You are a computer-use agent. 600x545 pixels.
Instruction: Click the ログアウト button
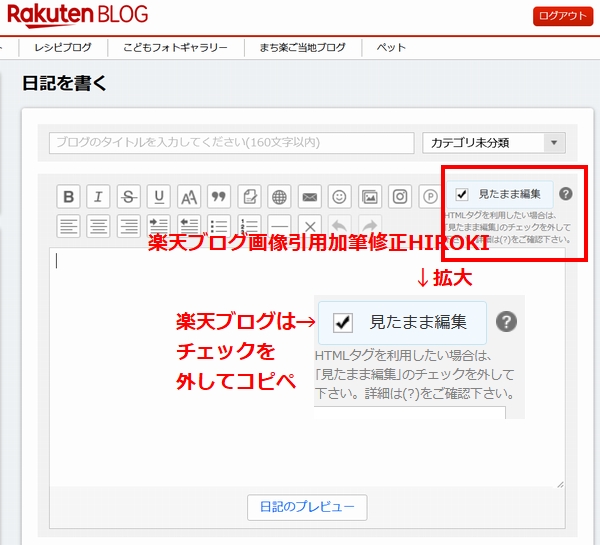[x=563, y=16]
